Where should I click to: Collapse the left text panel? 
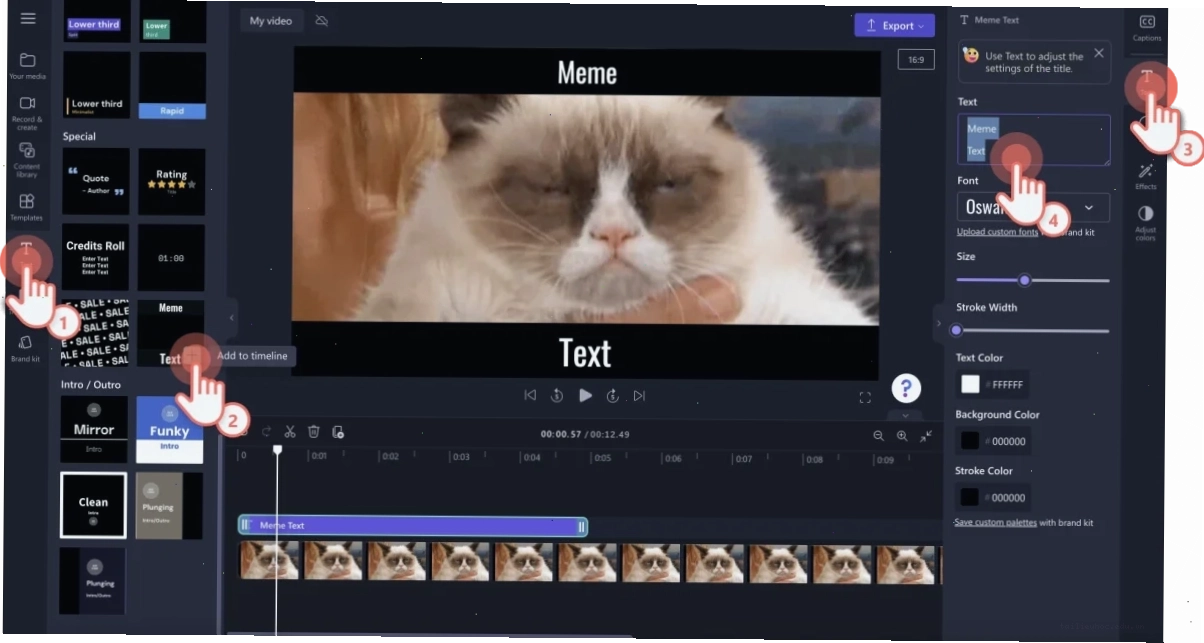click(231, 318)
